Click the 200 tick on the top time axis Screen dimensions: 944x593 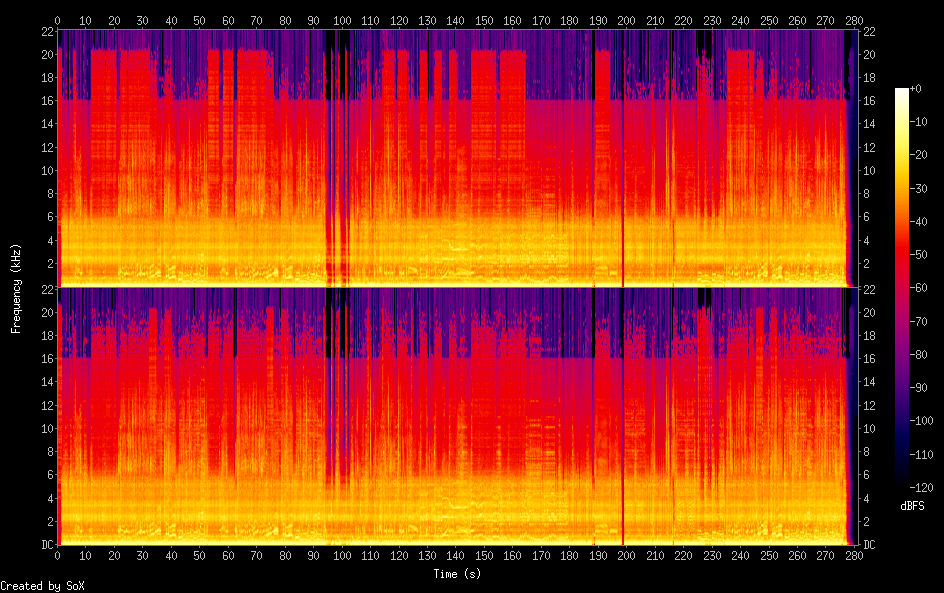coord(627,19)
